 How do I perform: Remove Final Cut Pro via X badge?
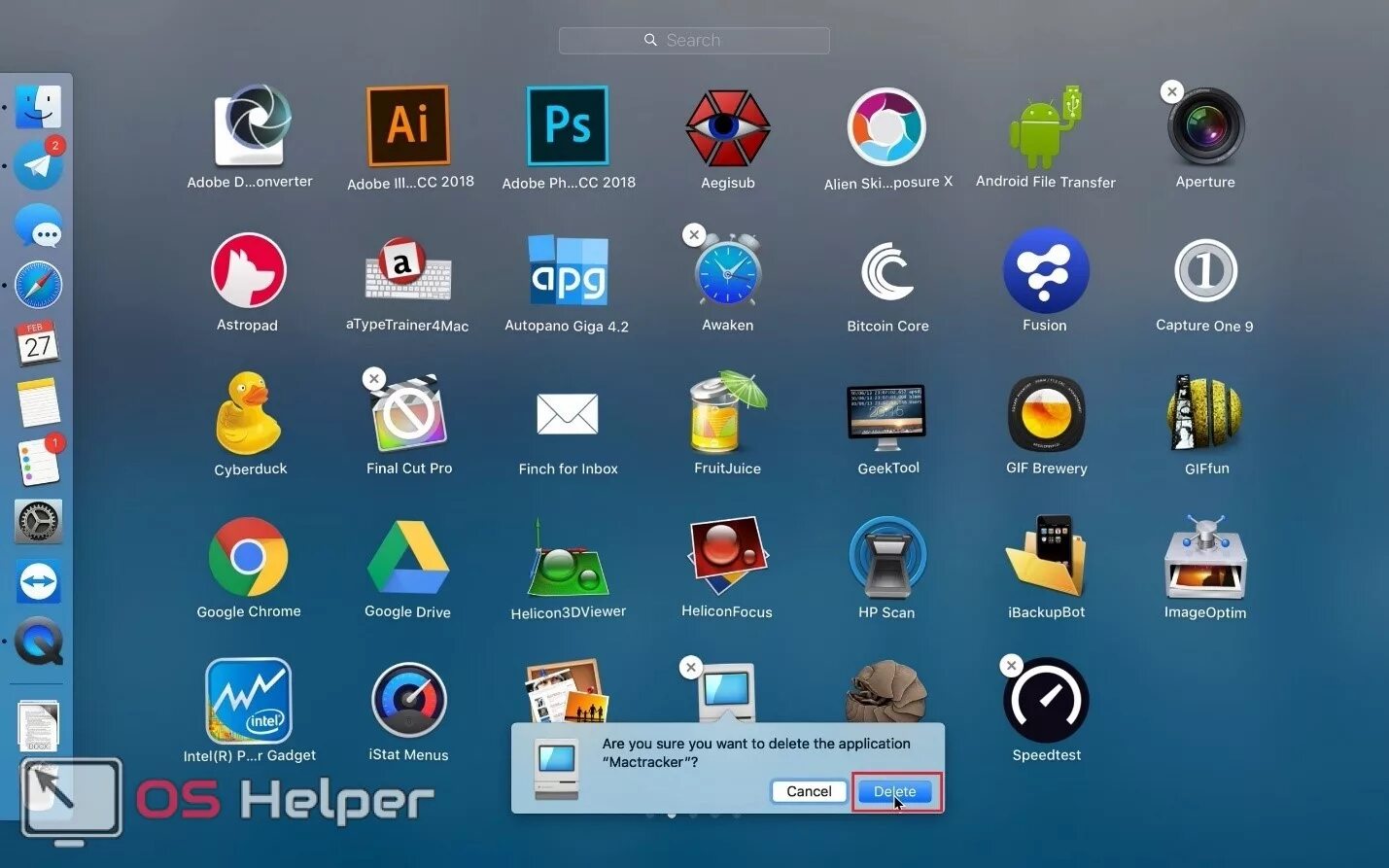coord(374,379)
